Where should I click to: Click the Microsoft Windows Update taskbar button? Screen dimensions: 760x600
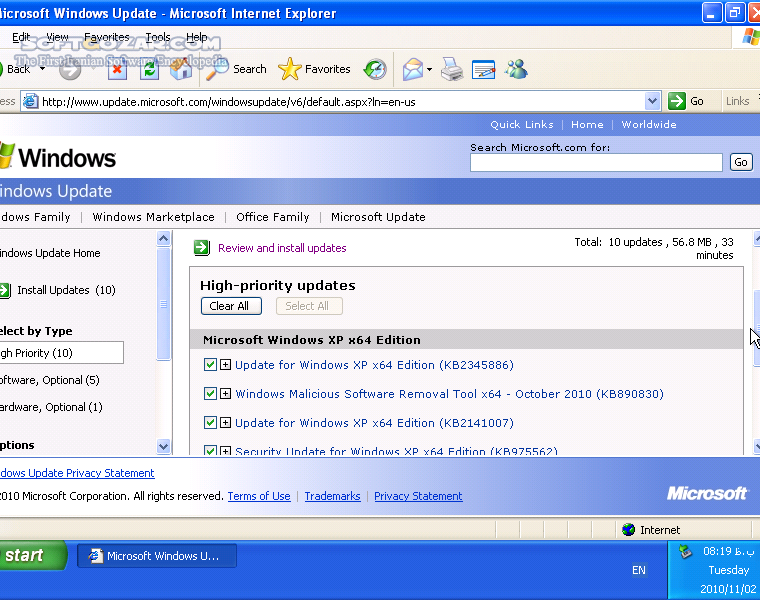157,556
